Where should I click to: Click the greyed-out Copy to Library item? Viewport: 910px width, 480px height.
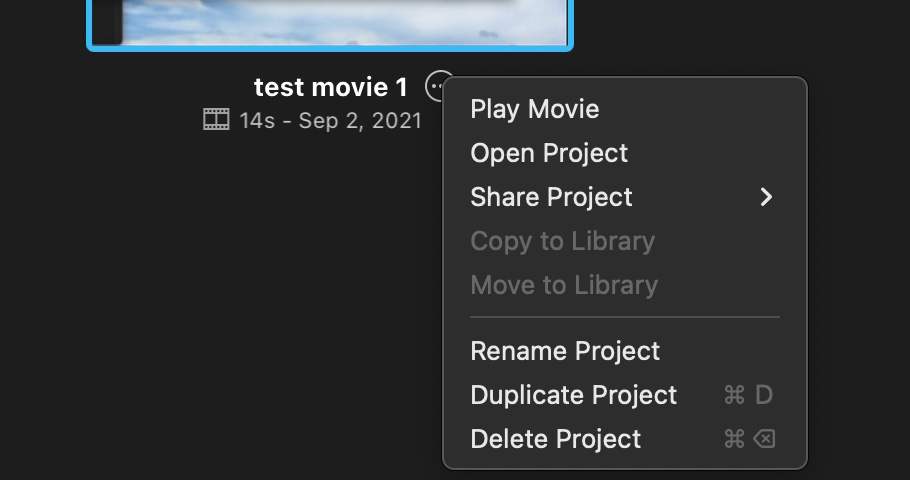click(562, 241)
